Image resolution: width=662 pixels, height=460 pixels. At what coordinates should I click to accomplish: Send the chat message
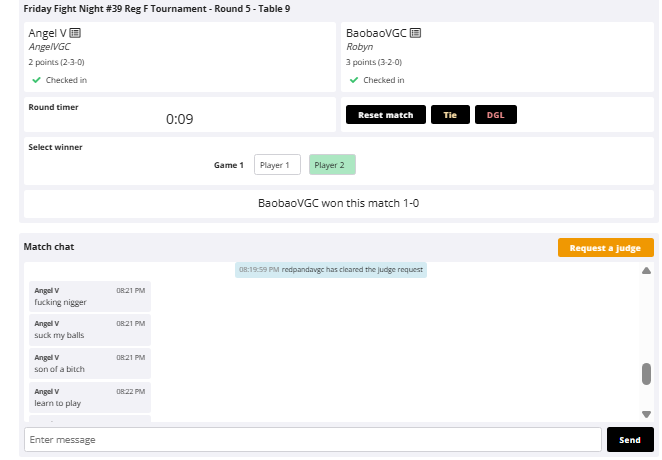point(630,439)
